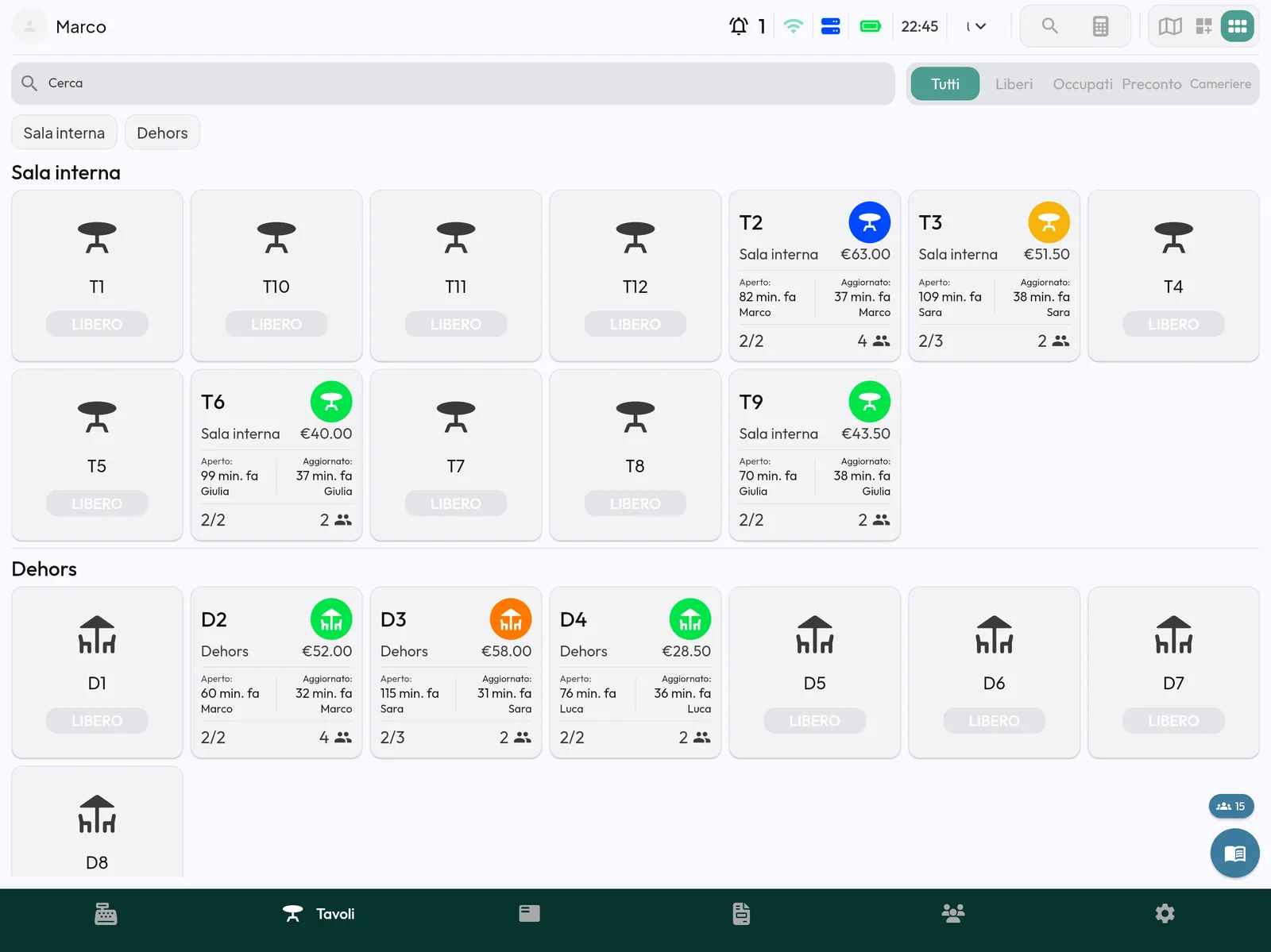Image resolution: width=1271 pixels, height=952 pixels.
Task: Open the notifications bell icon
Action: pyautogui.click(x=739, y=26)
